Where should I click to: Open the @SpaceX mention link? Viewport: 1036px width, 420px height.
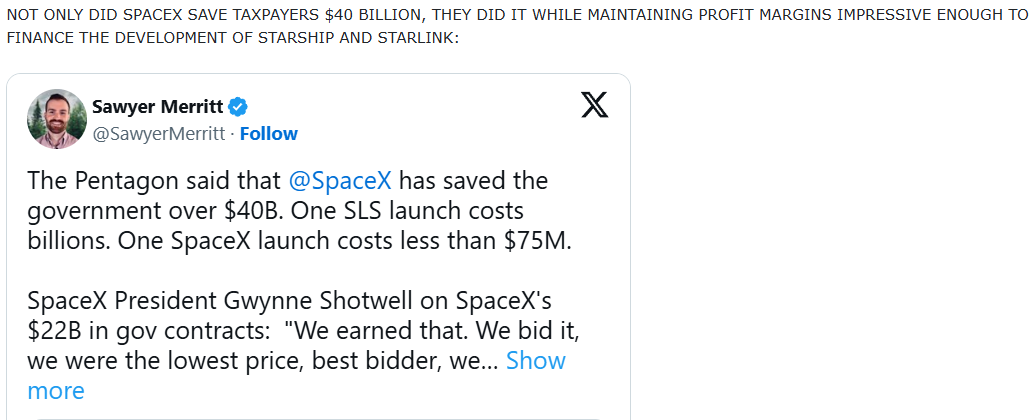click(339, 181)
